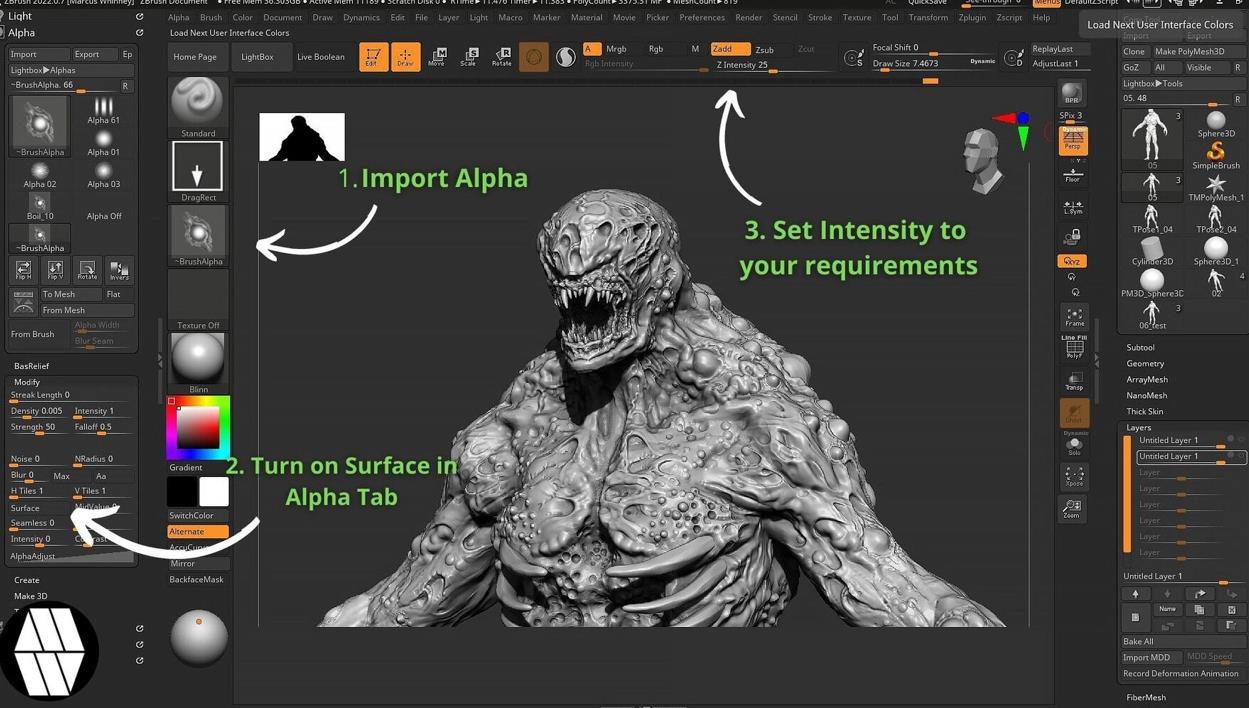The width and height of the screenshot is (1249, 708).
Task: Toggle the Surface option in Alpha
Action: point(26,508)
